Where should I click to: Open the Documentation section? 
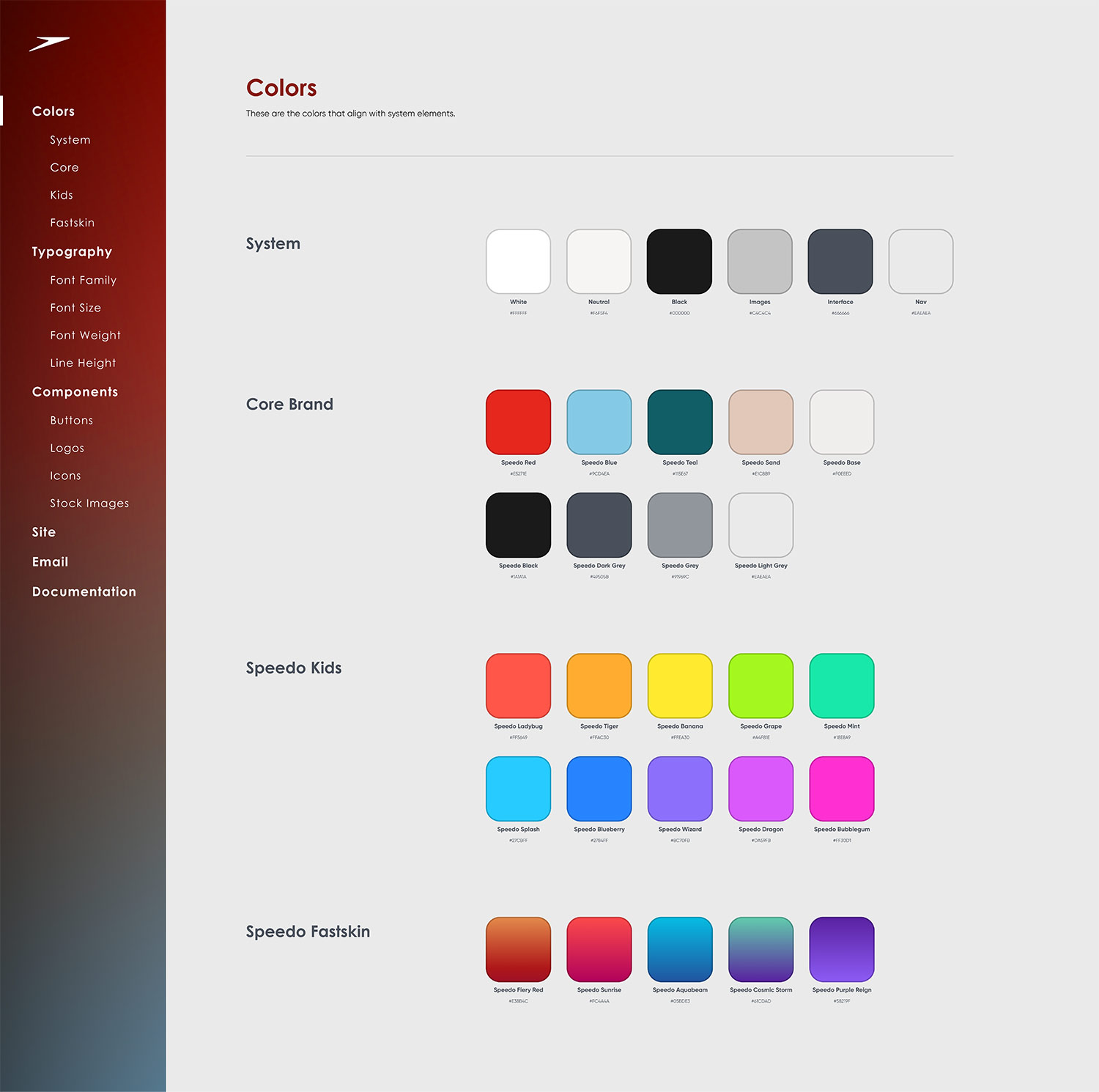click(x=84, y=591)
